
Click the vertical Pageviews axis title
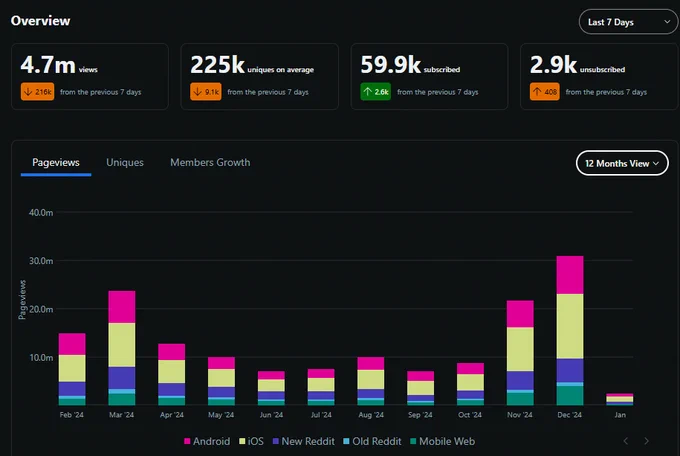pyautogui.click(x=22, y=300)
